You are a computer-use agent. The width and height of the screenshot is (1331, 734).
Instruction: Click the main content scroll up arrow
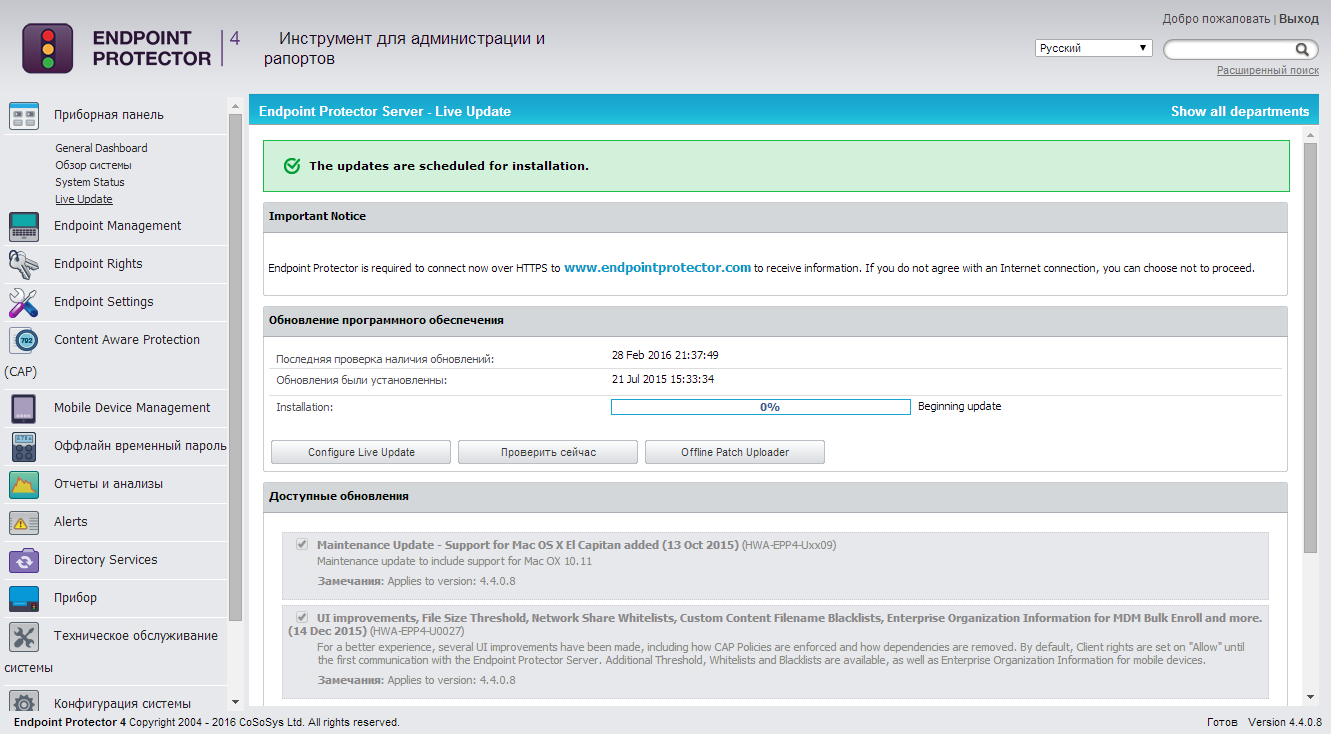[x=1311, y=133]
